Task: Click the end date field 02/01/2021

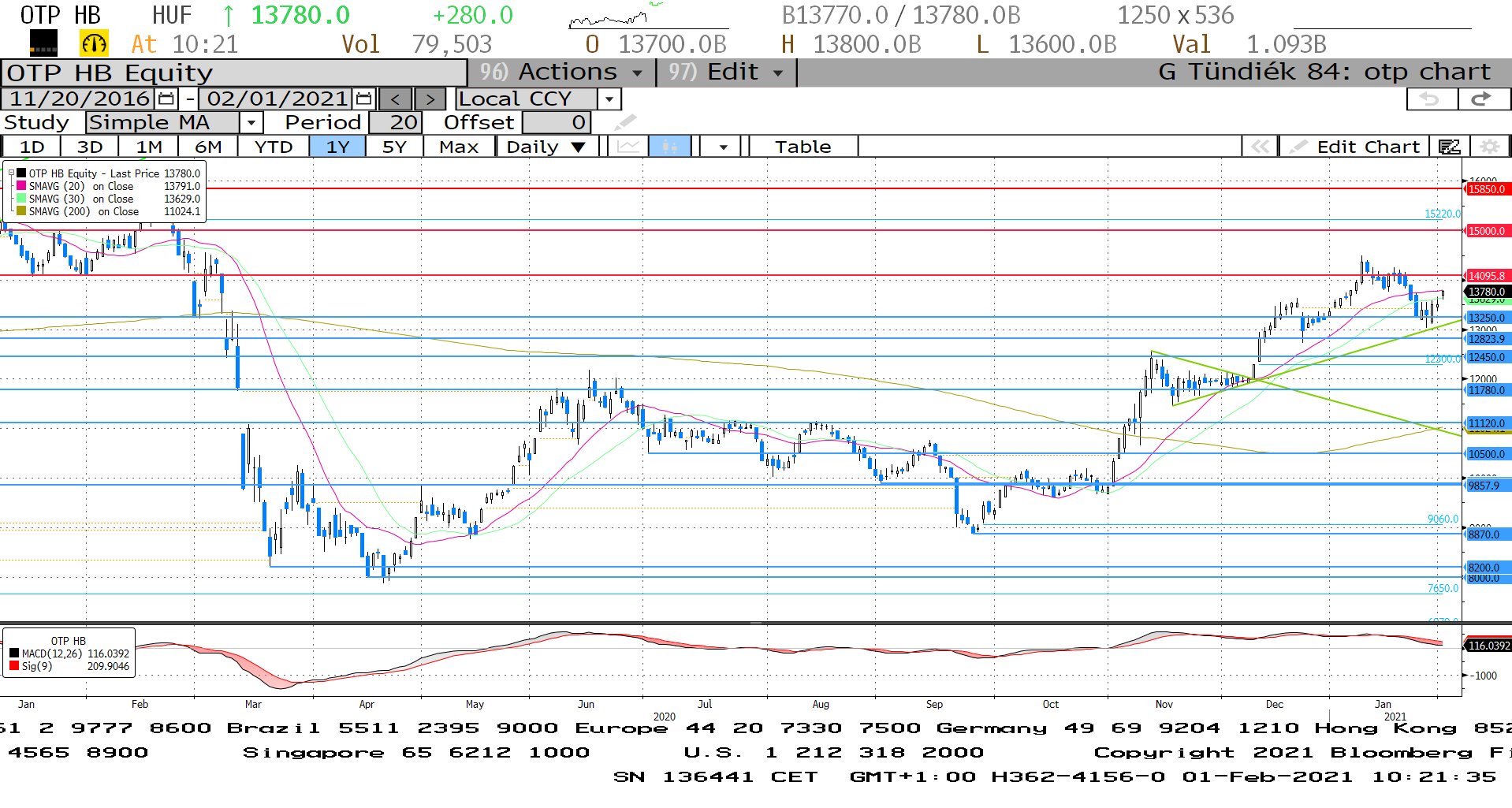Action: [277, 99]
